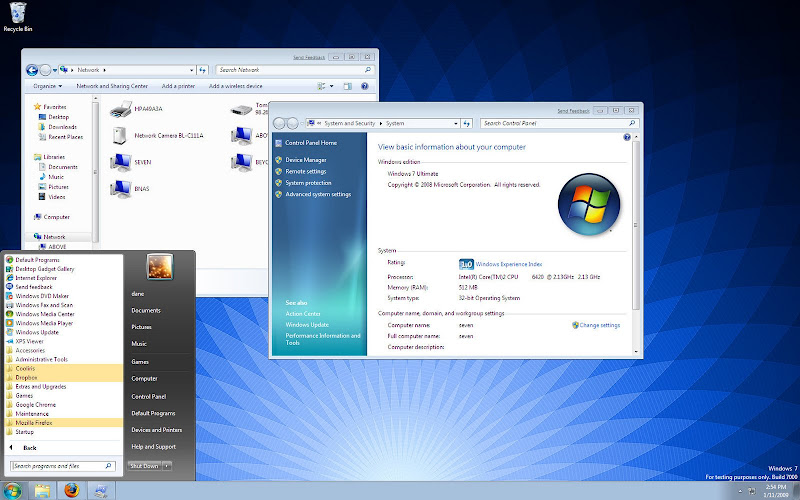Click Add a printer toolbar item

pyautogui.click(x=178, y=86)
